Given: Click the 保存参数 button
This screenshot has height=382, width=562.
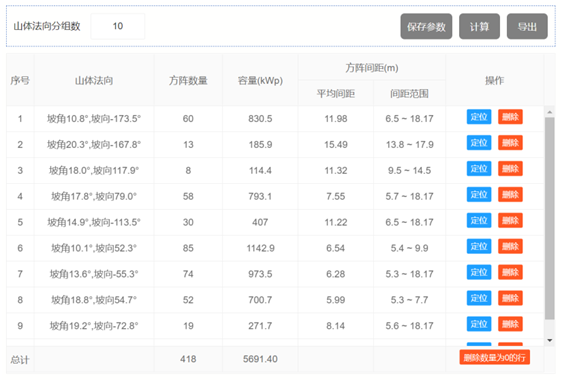Looking at the screenshot, I should [x=426, y=26].
